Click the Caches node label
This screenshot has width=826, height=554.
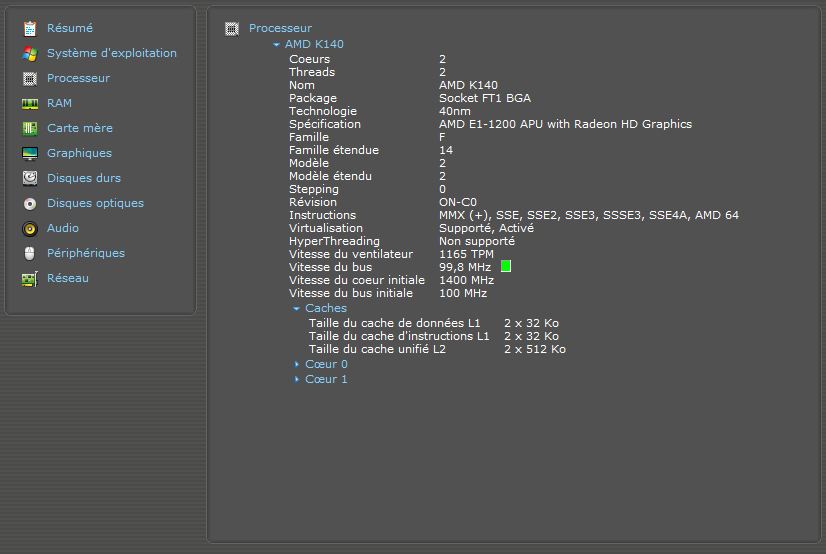click(x=326, y=308)
